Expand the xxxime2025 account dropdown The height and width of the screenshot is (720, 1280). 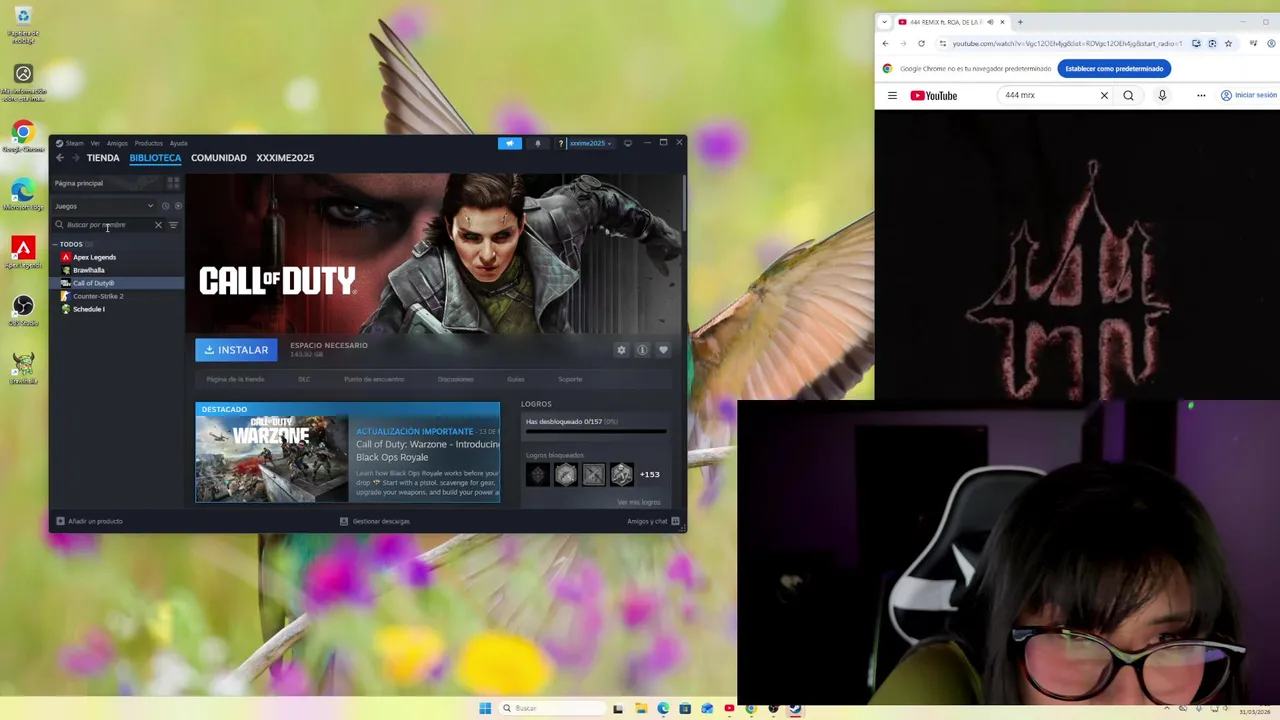click(591, 143)
